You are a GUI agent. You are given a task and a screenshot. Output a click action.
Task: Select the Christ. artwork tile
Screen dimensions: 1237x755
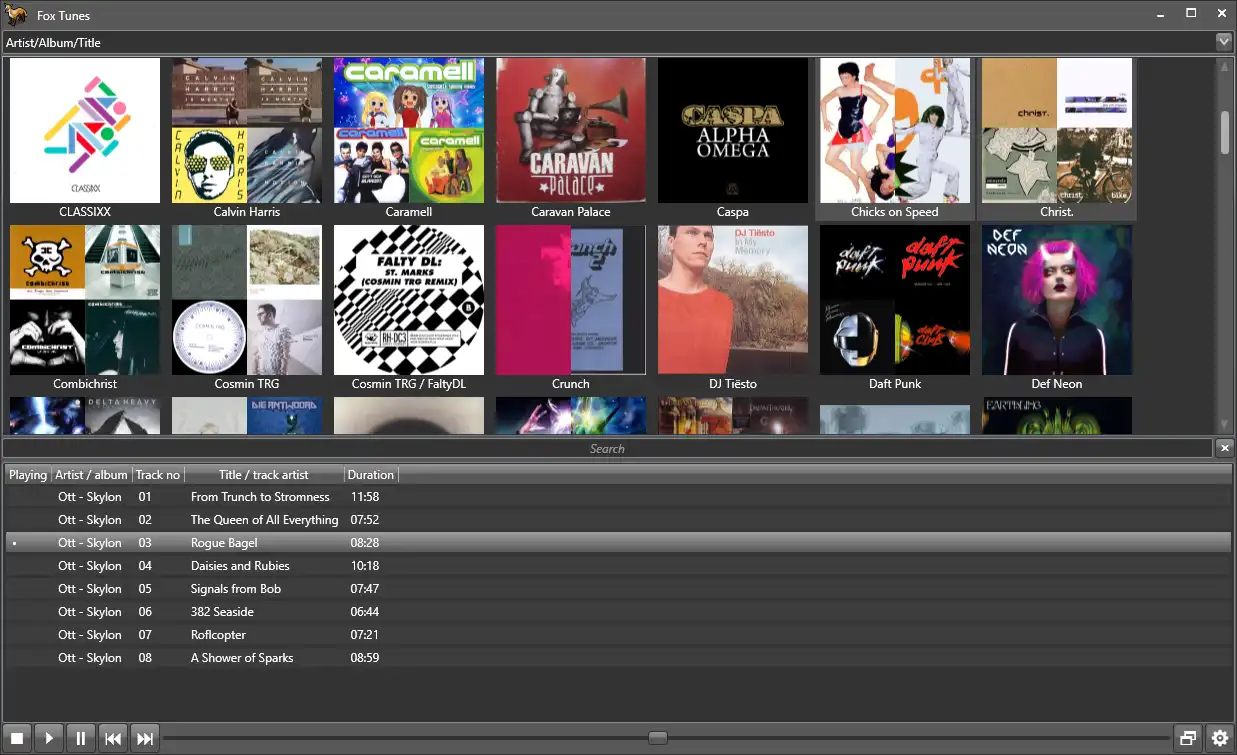point(1057,130)
